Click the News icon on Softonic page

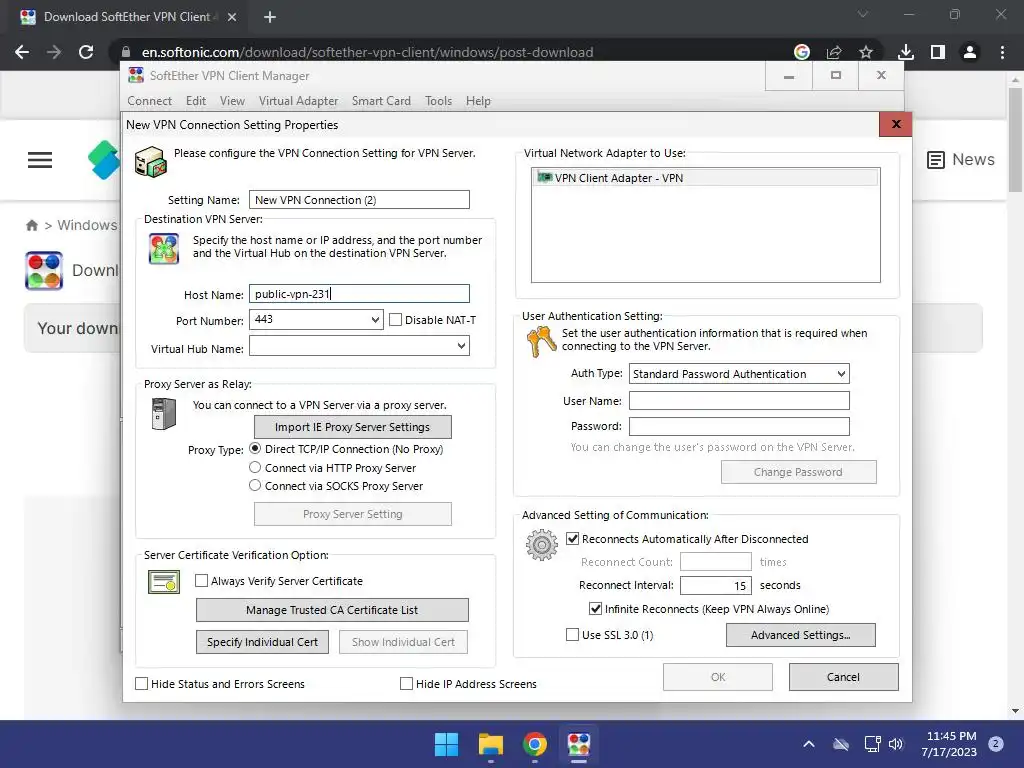click(936, 160)
